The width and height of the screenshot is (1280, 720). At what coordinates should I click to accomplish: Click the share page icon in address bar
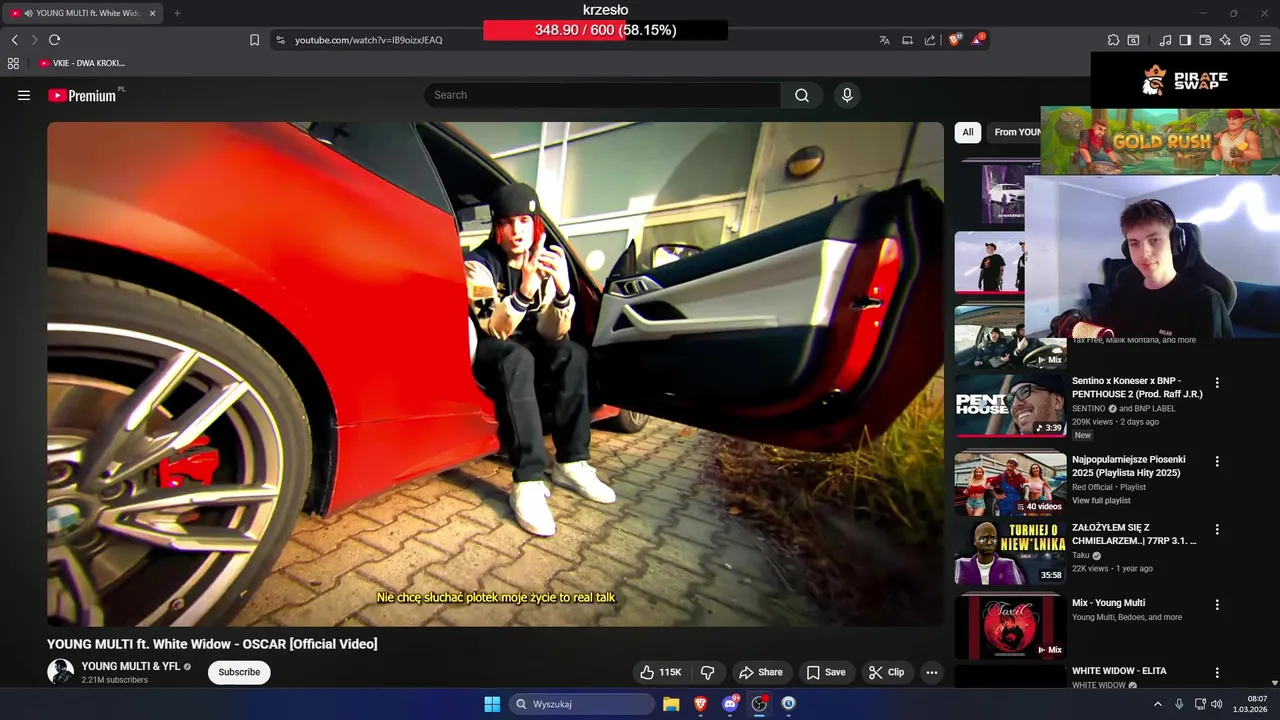pyautogui.click(x=930, y=40)
